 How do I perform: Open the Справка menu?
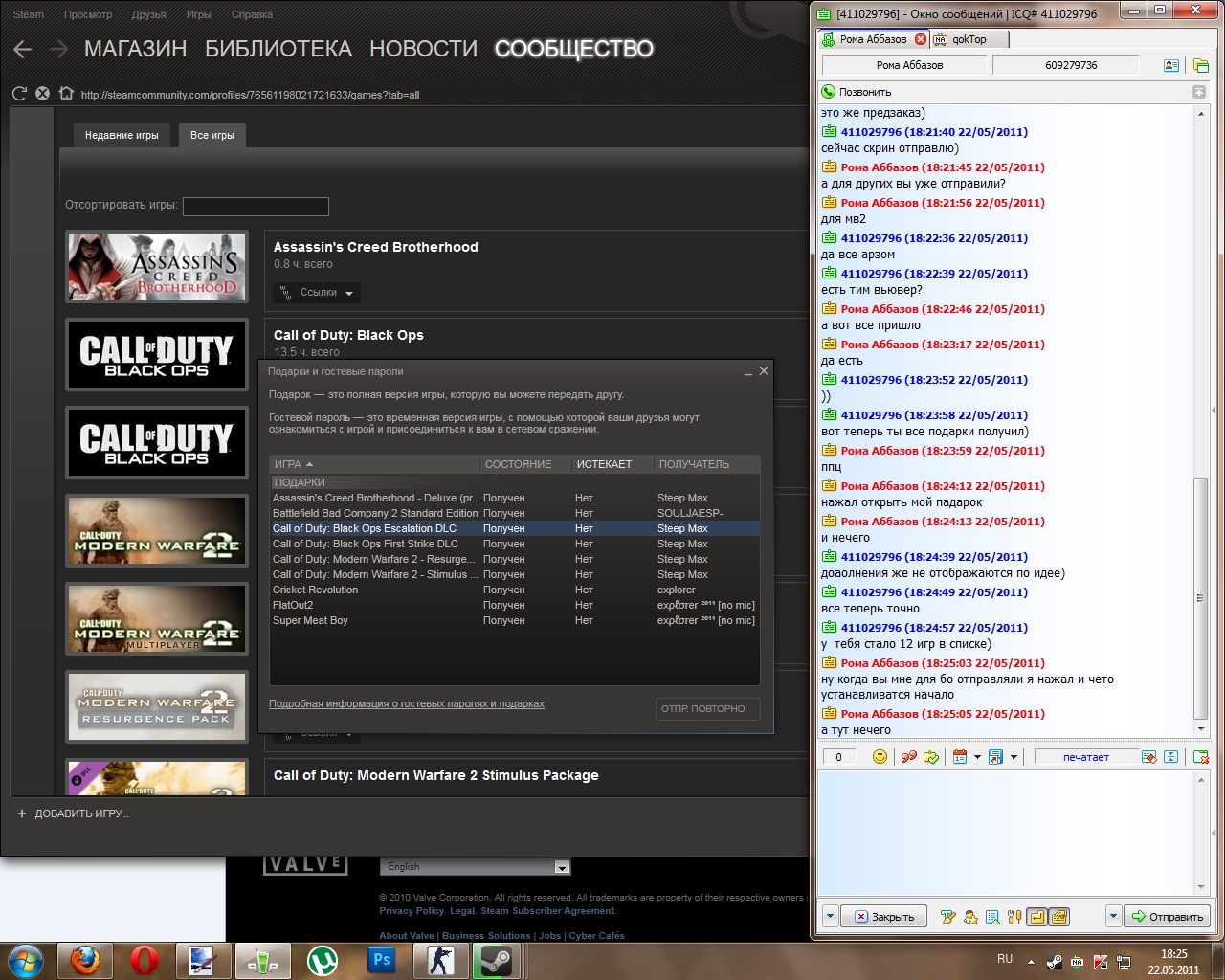pyautogui.click(x=252, y=14)
